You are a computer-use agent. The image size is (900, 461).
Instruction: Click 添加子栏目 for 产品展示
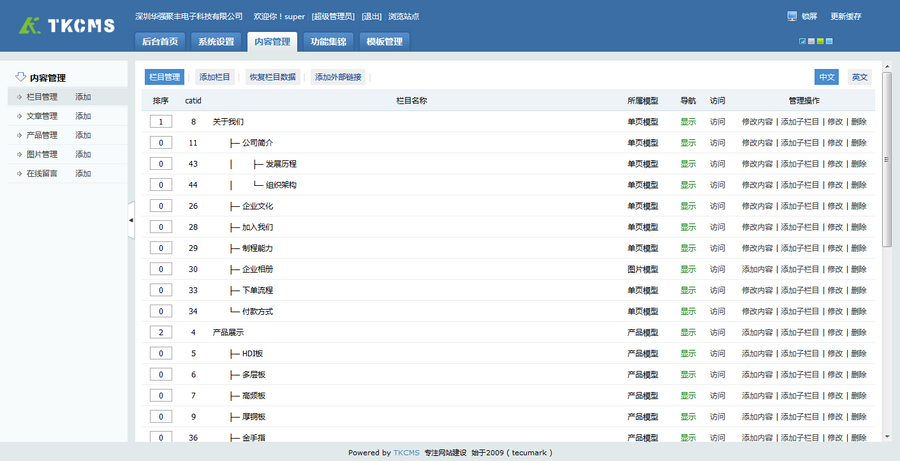point(800,332)
